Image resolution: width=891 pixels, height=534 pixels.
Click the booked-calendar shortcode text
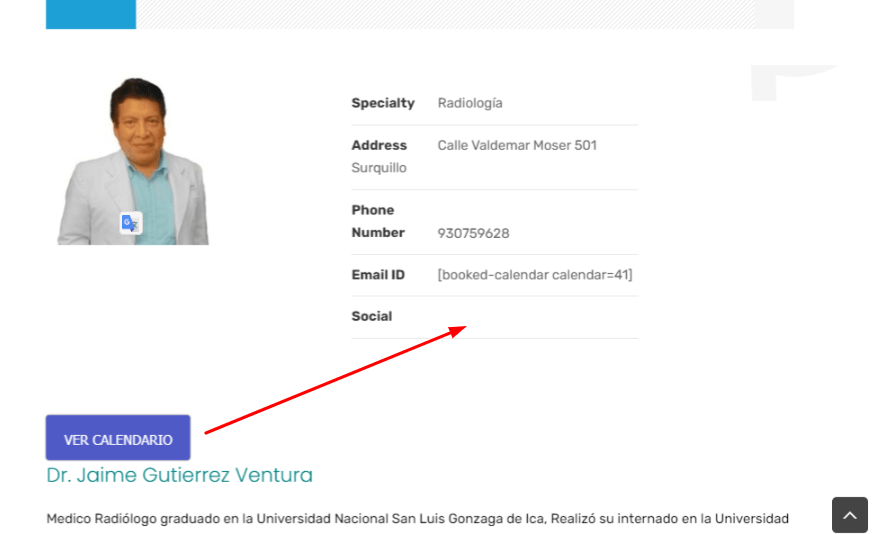(535, 275)
